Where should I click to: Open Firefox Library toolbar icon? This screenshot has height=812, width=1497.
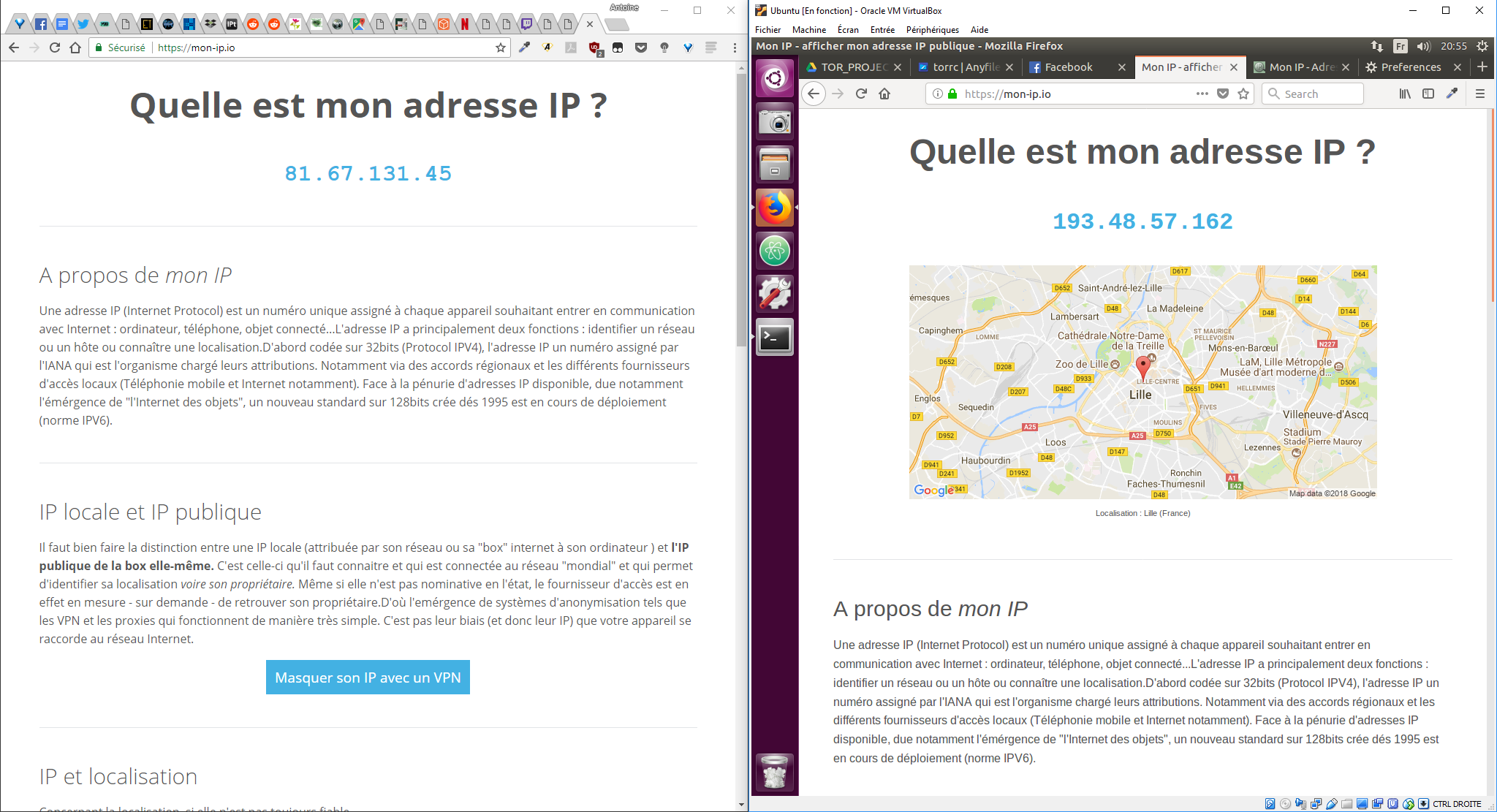point(1405,94)
